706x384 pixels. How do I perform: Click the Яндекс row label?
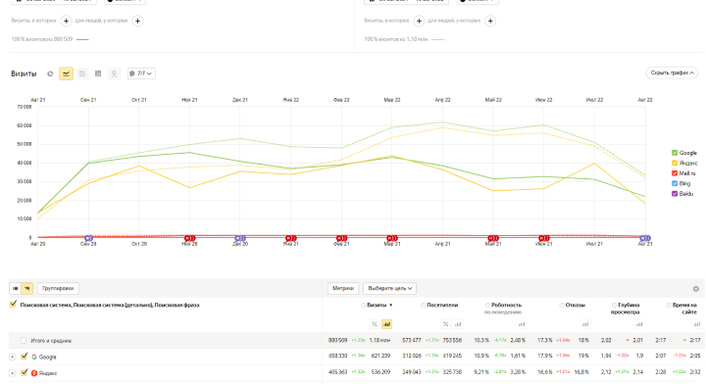[48, 373]
